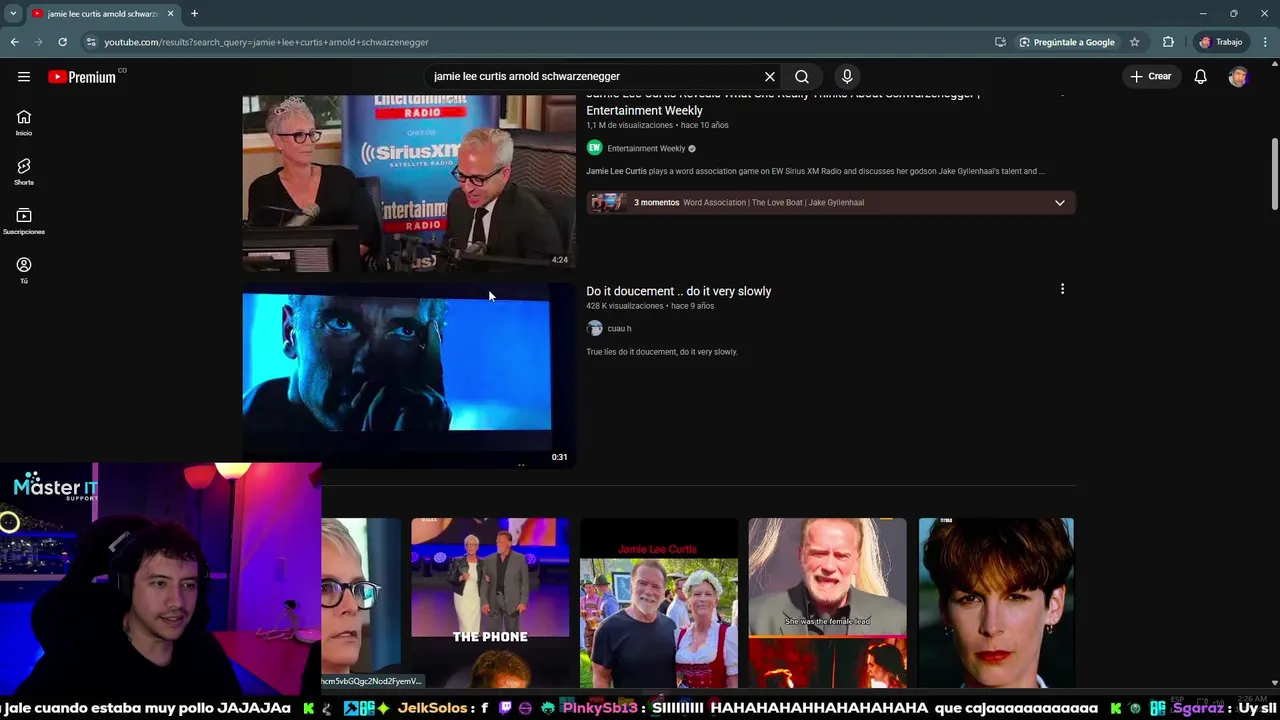
Task: Click the YouTube Premium logo
Action: click(x=82, y=77)
